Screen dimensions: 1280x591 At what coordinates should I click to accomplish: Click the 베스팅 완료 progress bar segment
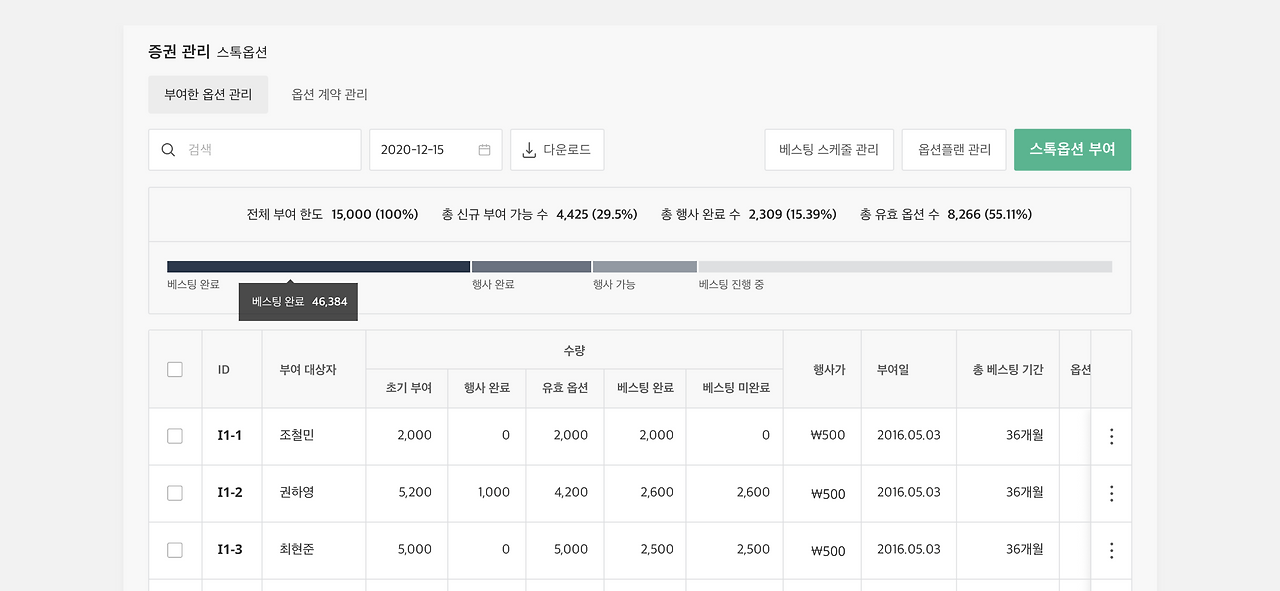318,266
